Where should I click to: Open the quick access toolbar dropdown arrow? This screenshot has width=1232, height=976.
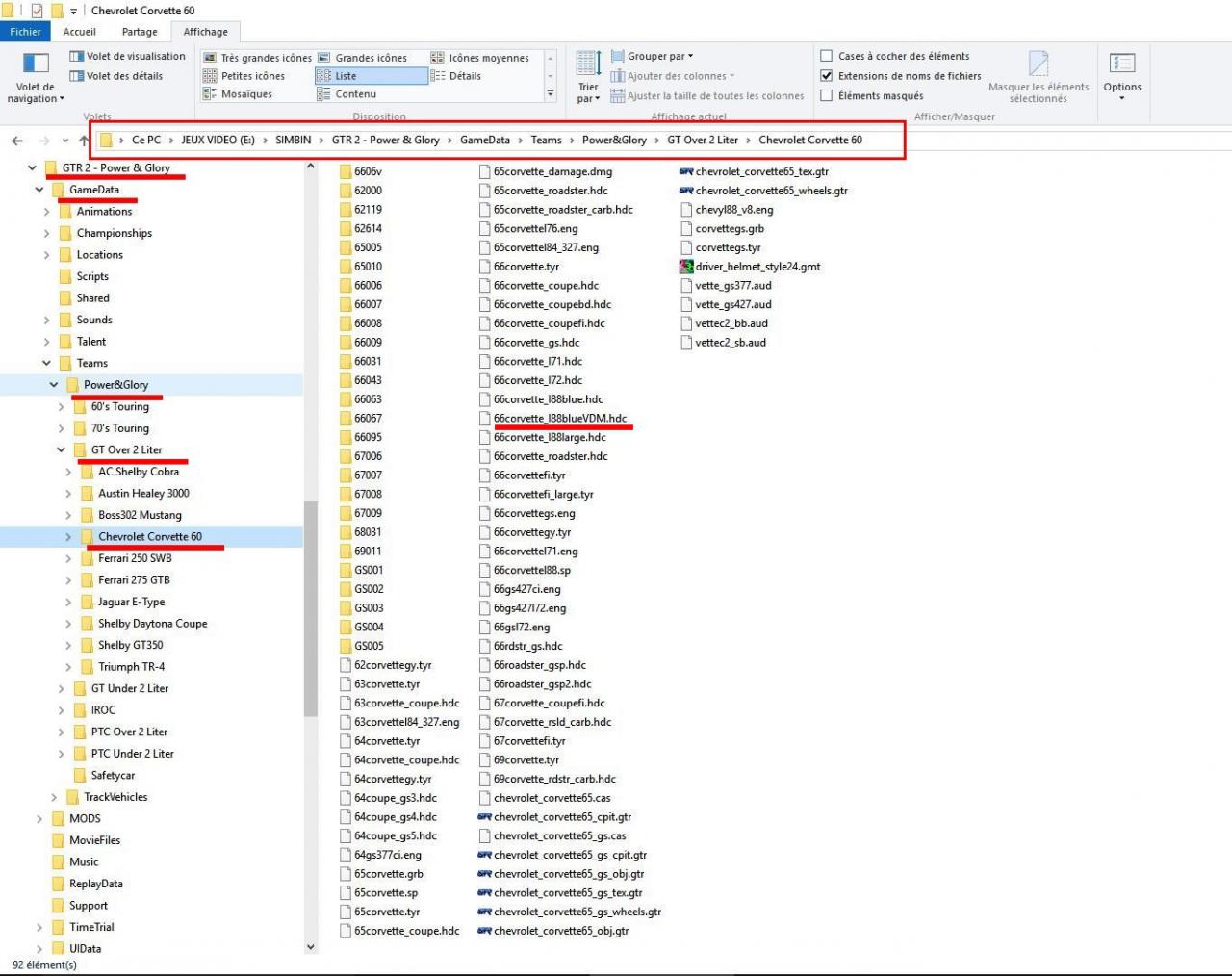[x=73, y=11]
